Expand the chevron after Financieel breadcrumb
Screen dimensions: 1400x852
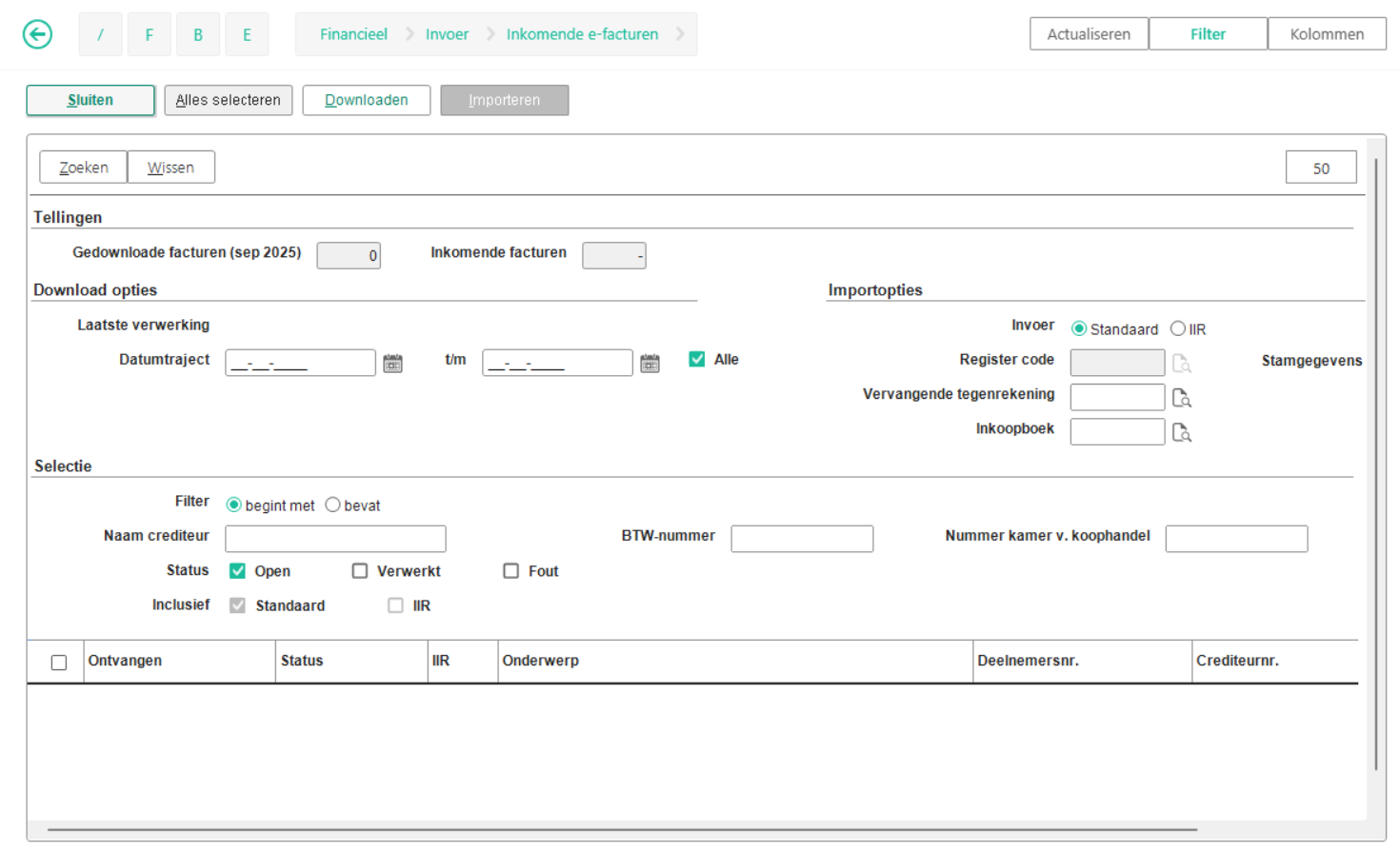(410, 34)
